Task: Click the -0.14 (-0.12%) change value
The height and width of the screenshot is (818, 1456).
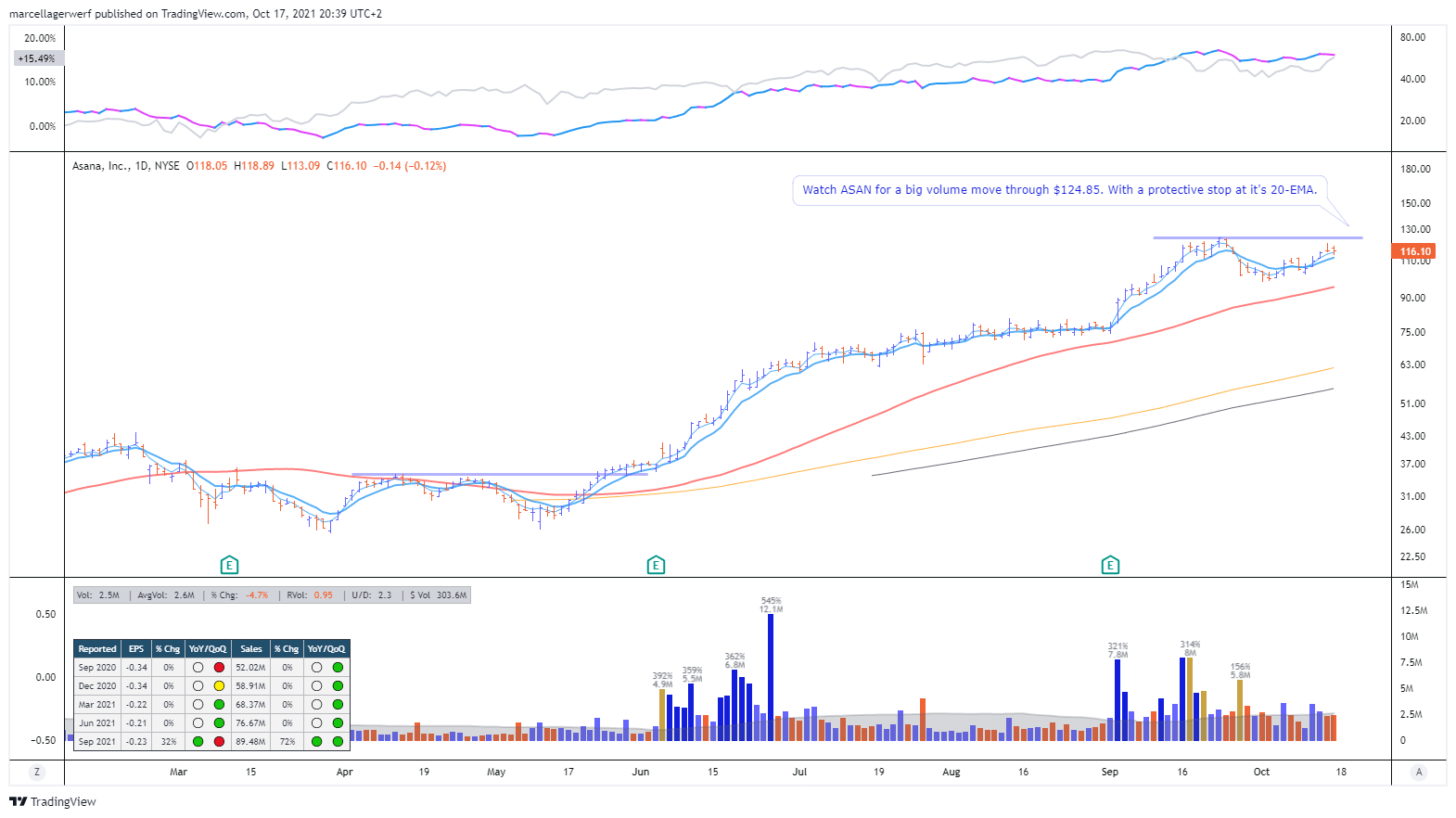Action: point(410,166)
